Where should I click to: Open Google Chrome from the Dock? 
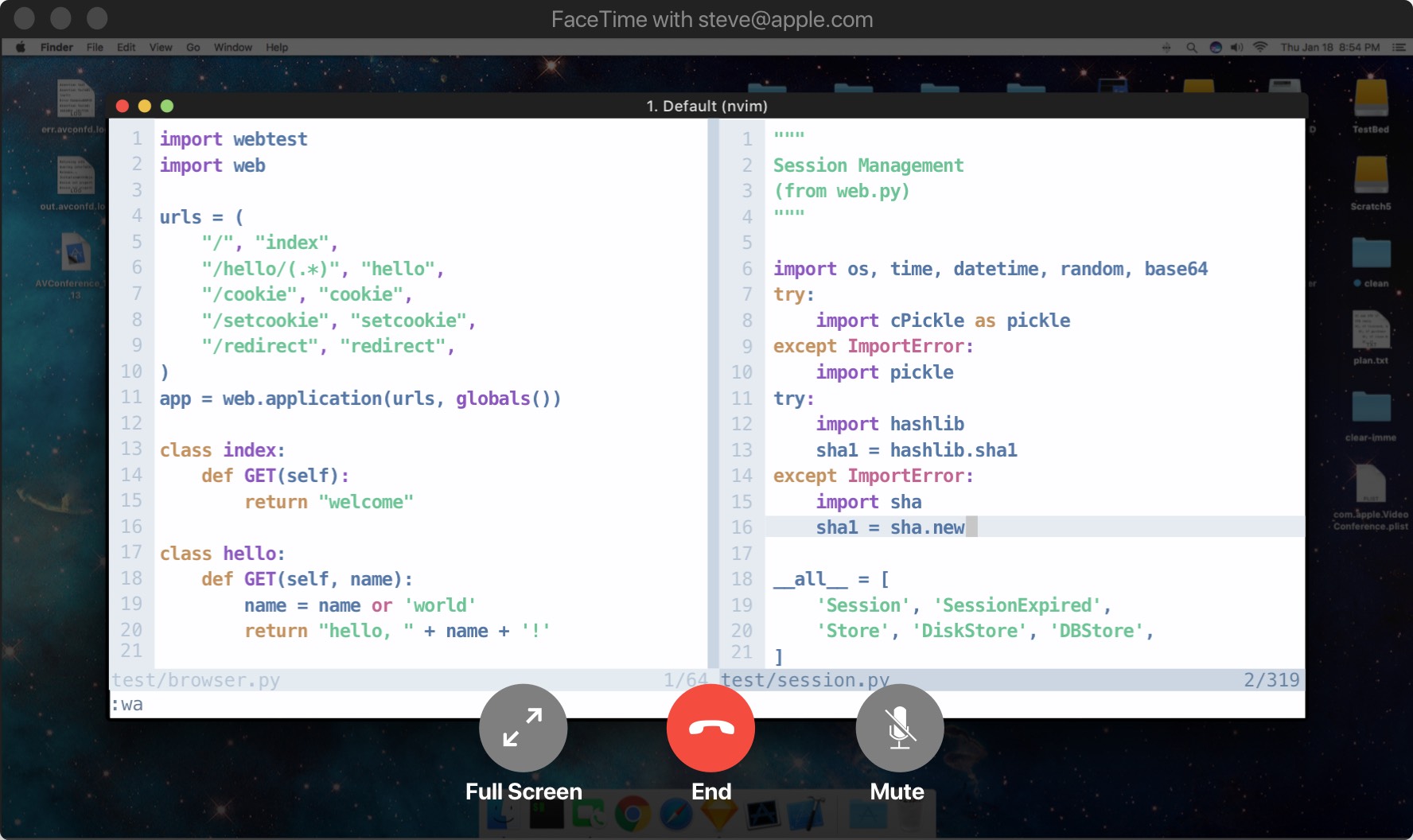point(633,815)
